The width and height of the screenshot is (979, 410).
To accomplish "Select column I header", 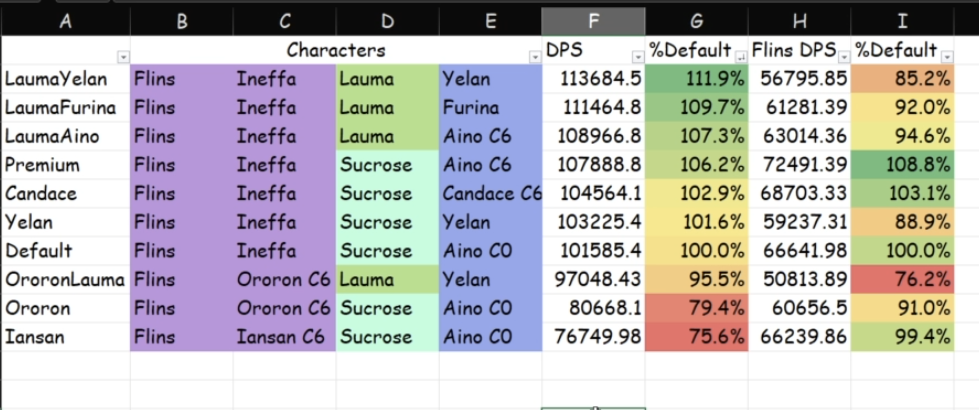I will 902,22.
